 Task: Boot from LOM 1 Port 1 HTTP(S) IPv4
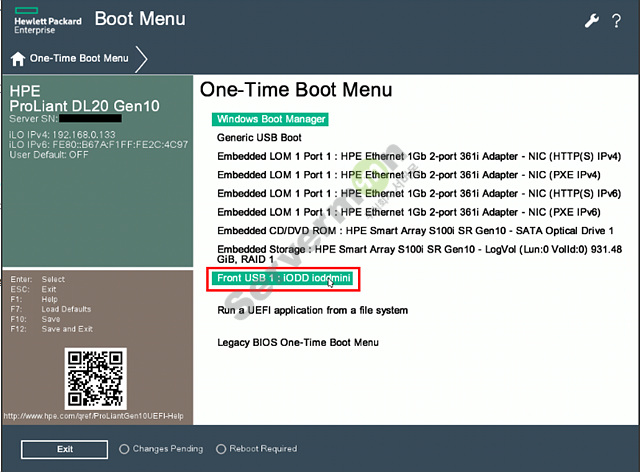click(419, 156)
